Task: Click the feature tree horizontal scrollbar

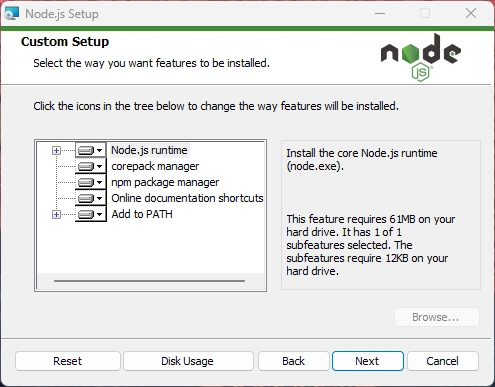Action: (149, 281)
